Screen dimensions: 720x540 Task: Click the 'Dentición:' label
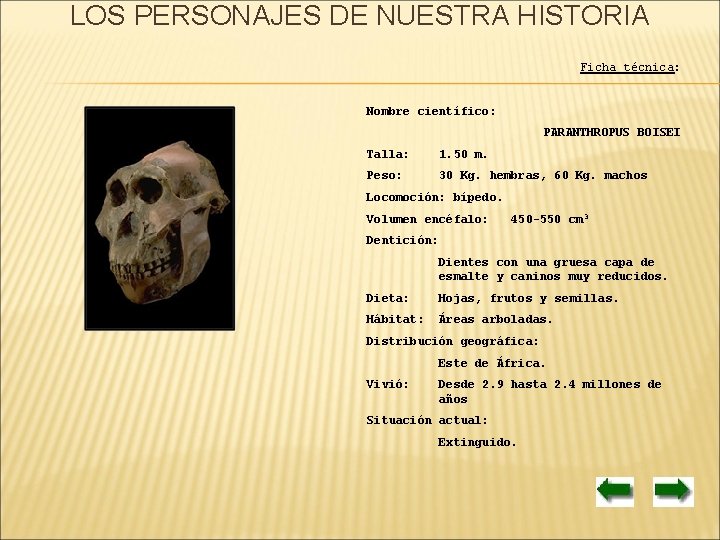point(402,240)
